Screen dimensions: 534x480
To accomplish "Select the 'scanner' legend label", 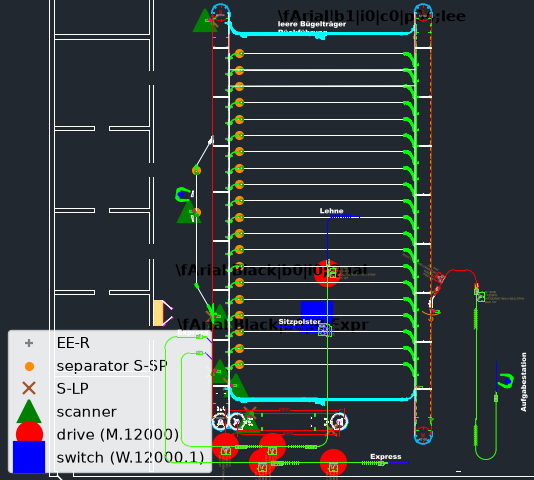I will (x=87, y=412).
